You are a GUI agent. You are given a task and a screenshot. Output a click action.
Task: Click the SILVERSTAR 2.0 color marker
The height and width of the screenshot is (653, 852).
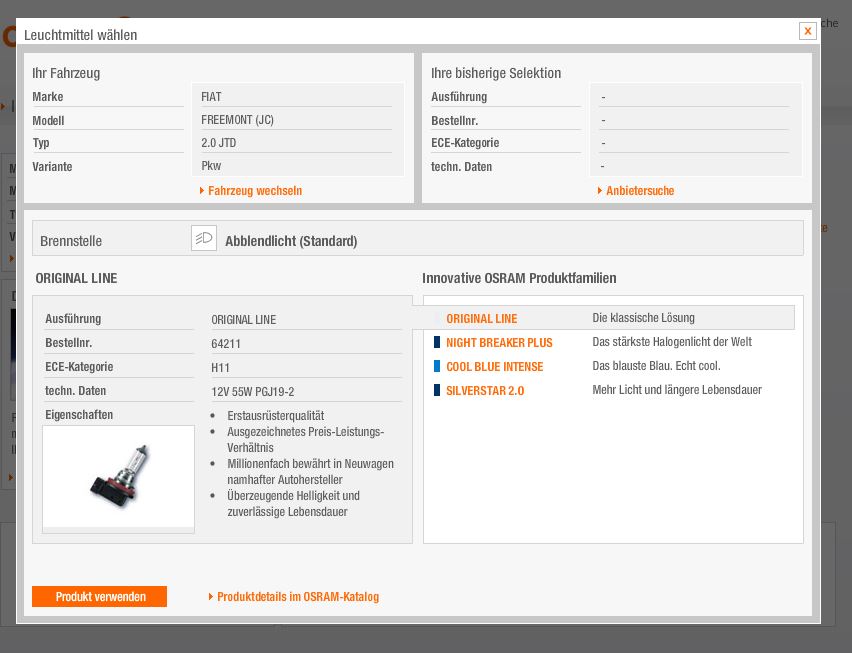pos(437,390)
